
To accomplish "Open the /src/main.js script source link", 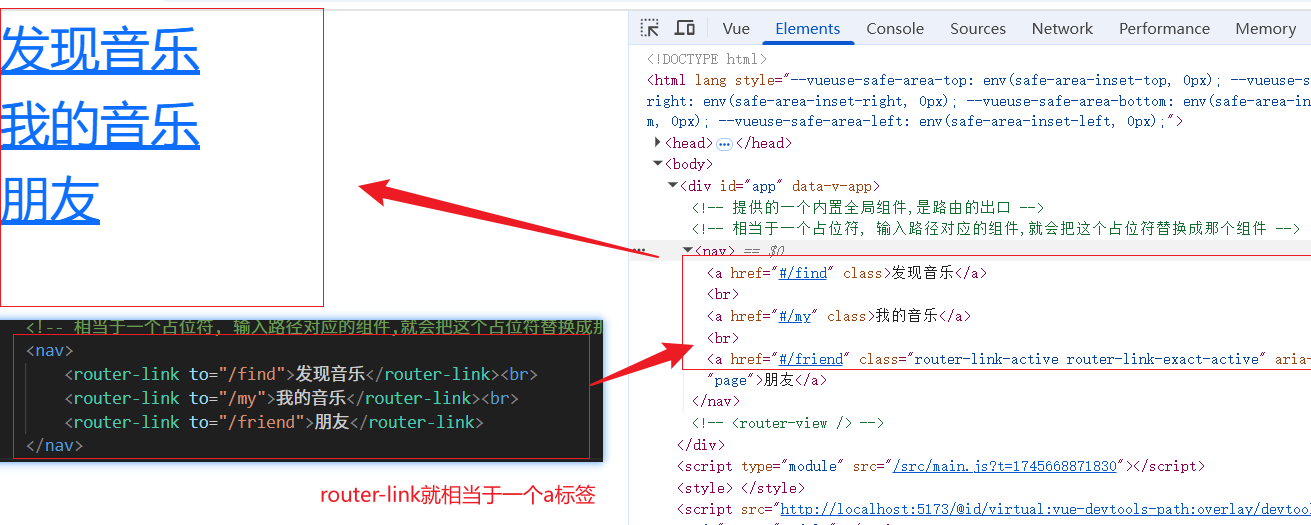I will [1005, 466].
